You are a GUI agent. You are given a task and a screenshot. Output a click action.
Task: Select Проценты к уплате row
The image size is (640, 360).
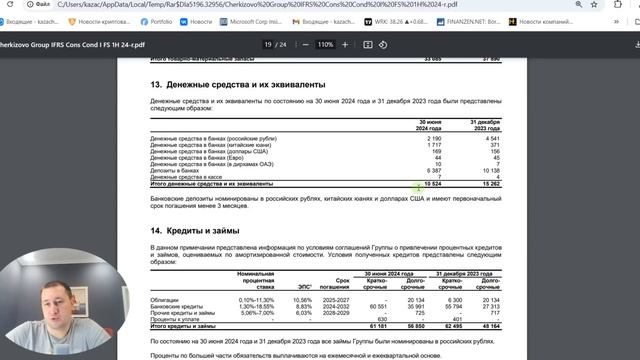pos(326,320)
